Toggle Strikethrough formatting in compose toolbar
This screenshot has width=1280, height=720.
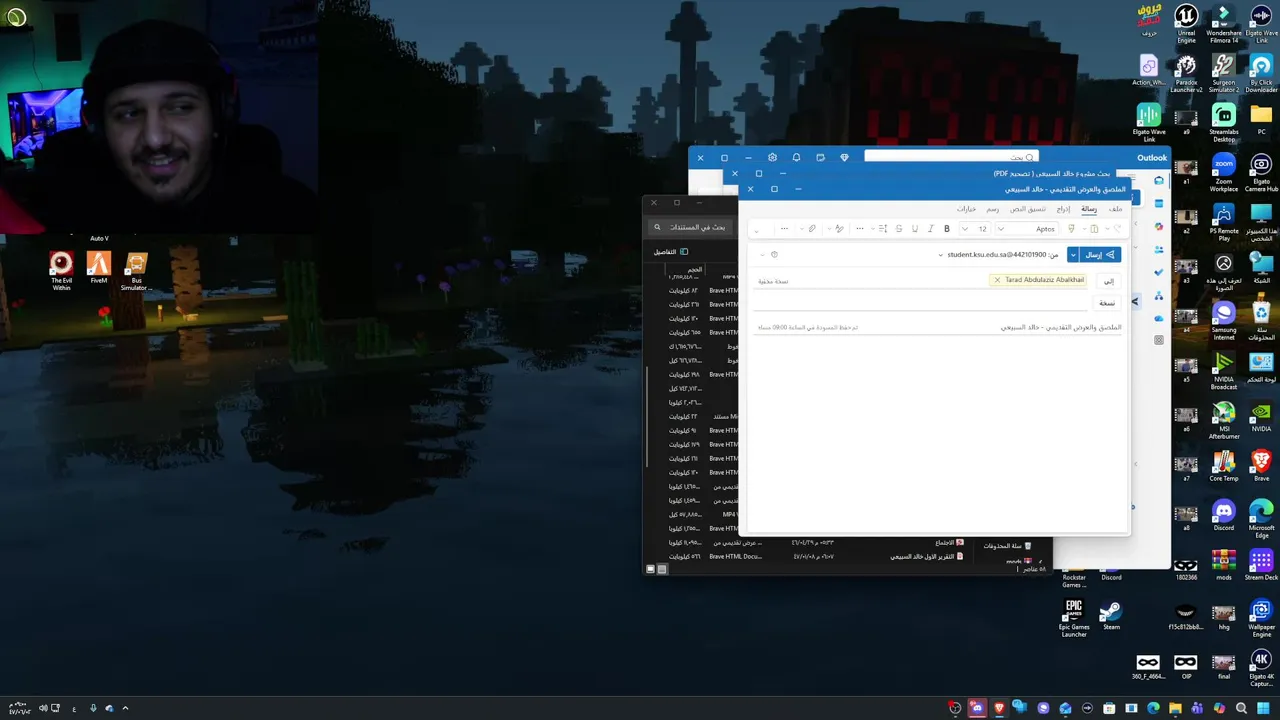pyautogui.click(x=899, y=229)
